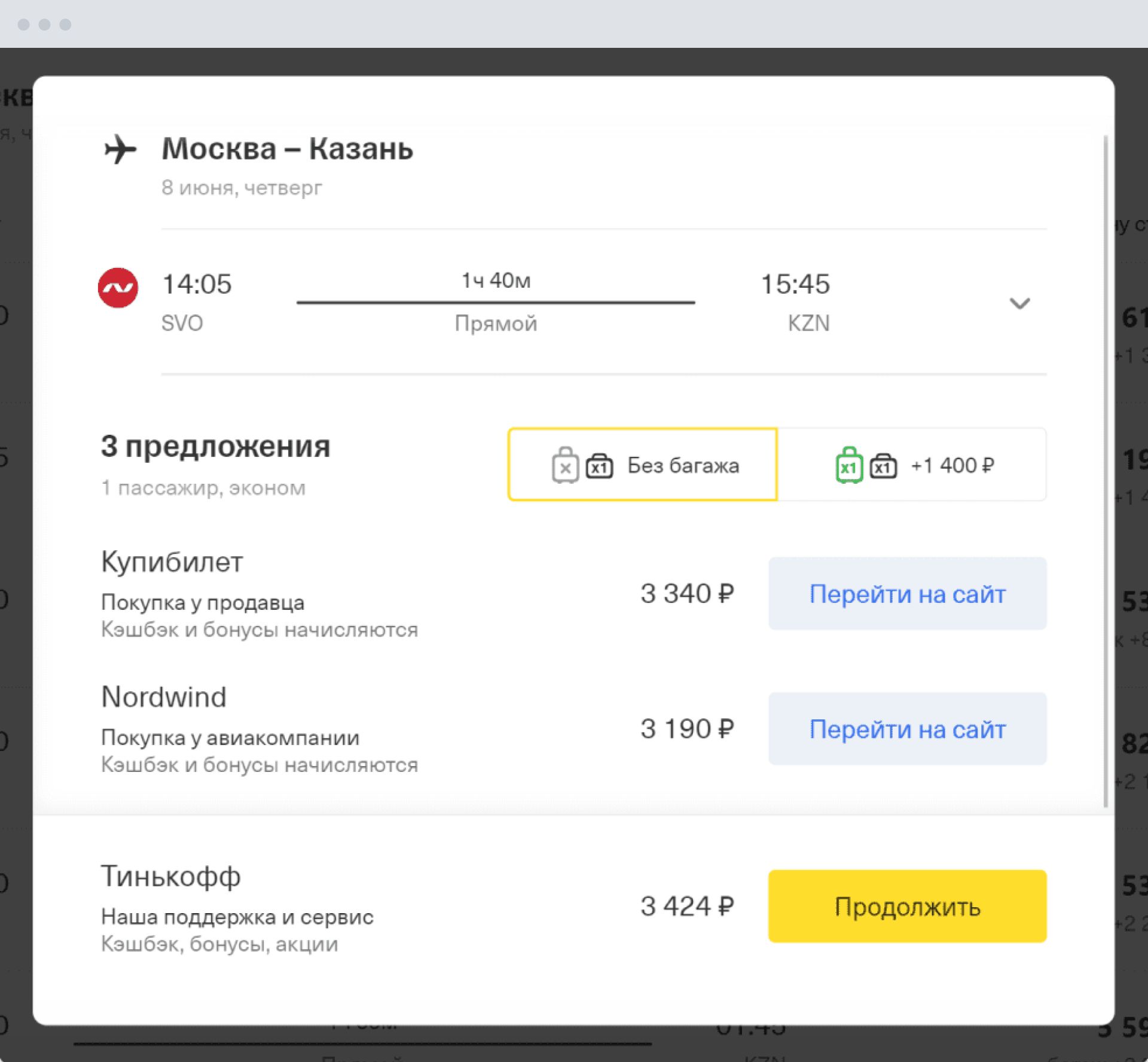Click the Москва – Казань heading
Viewport: 1148px width, 1062px height.
coord(288,149)
